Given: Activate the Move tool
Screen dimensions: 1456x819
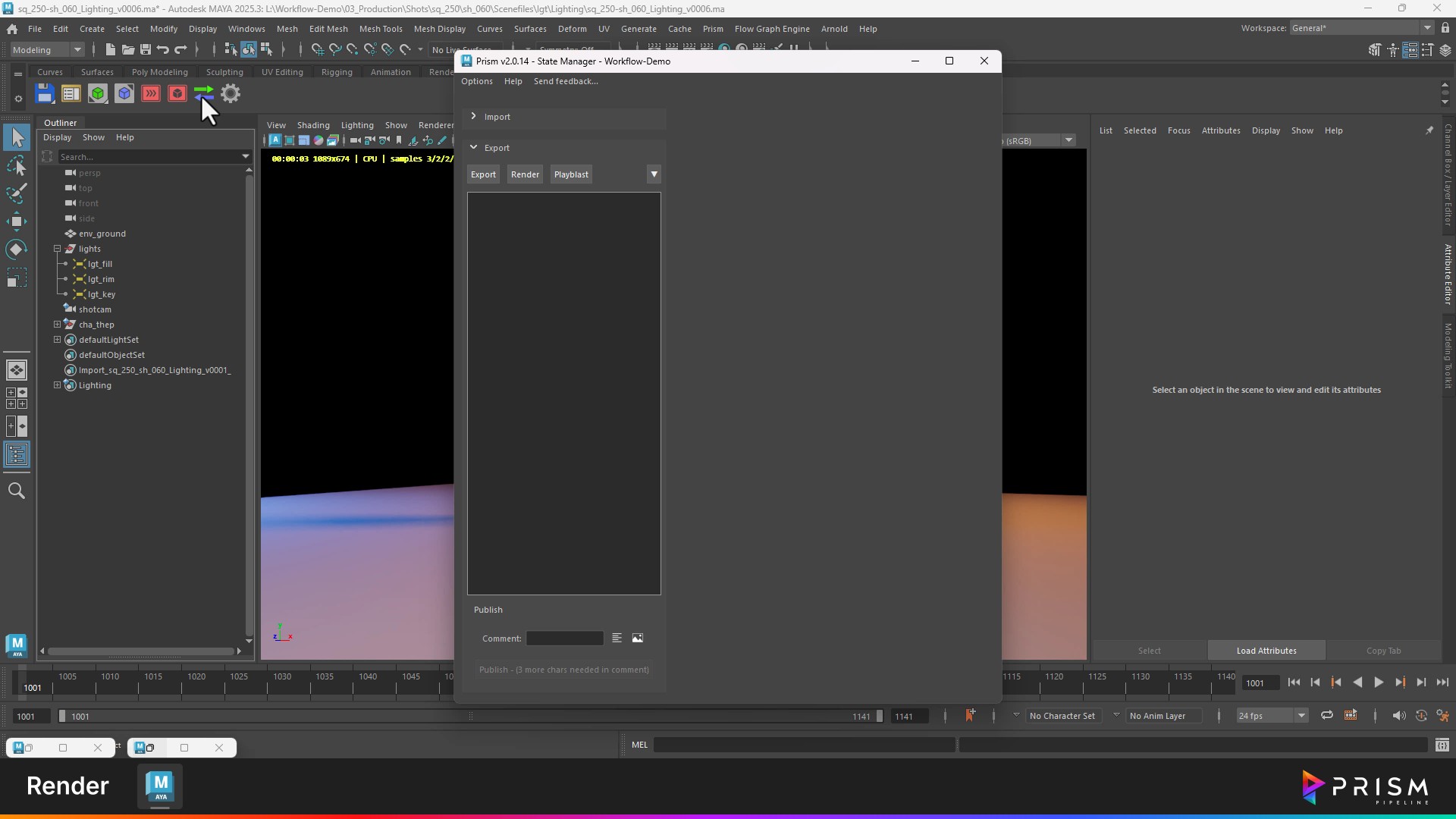Looking at the screenshot, I should (17, 221).
